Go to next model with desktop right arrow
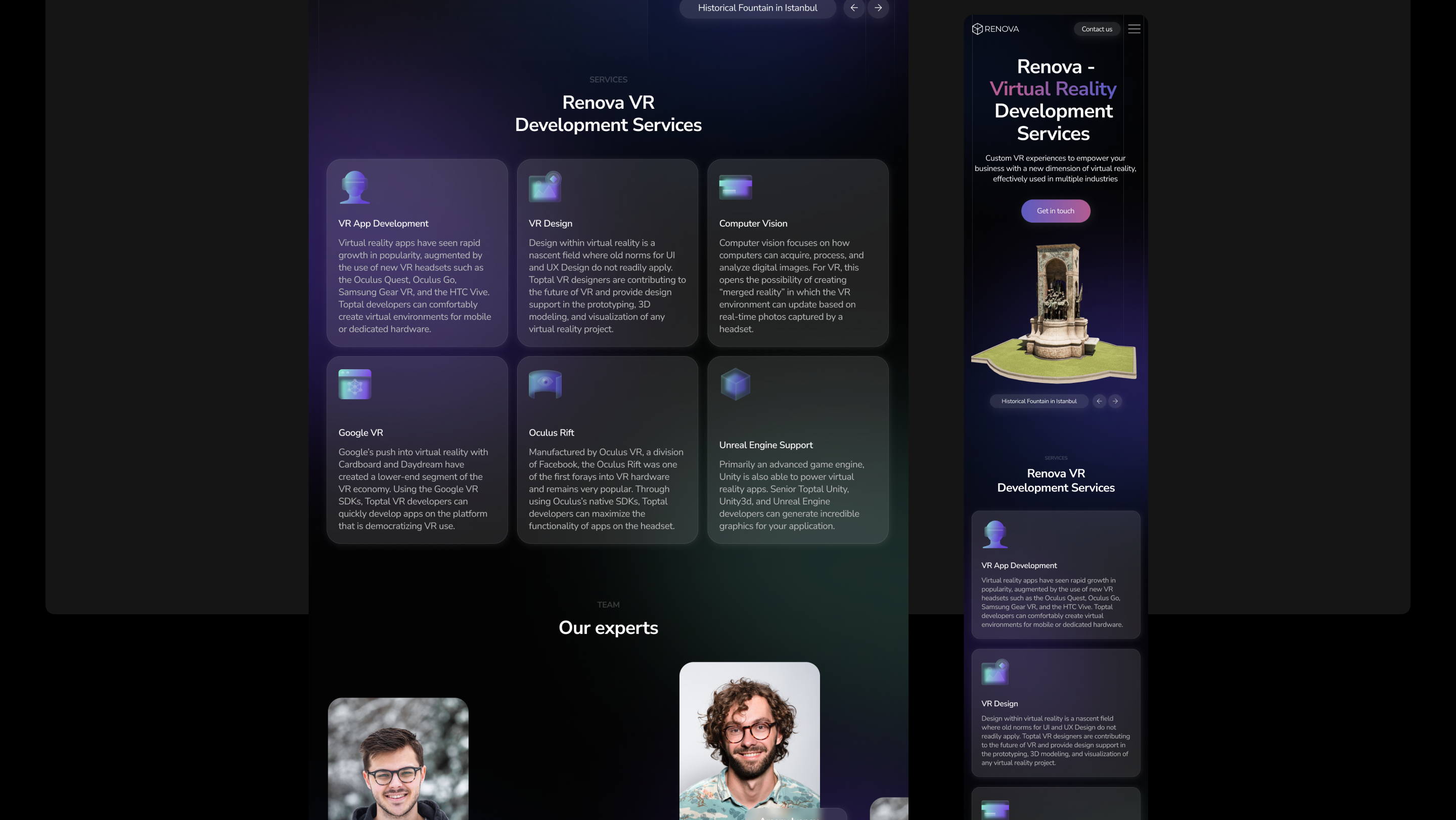This screenshot has height=820, width=1456. (878, 8)
